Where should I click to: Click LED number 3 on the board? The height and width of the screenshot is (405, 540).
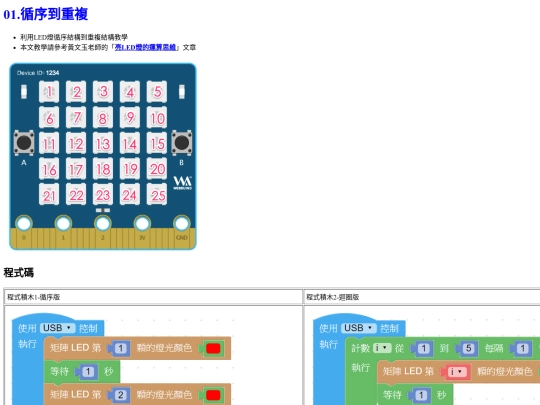pyautogui.click(x=103, y=92)
